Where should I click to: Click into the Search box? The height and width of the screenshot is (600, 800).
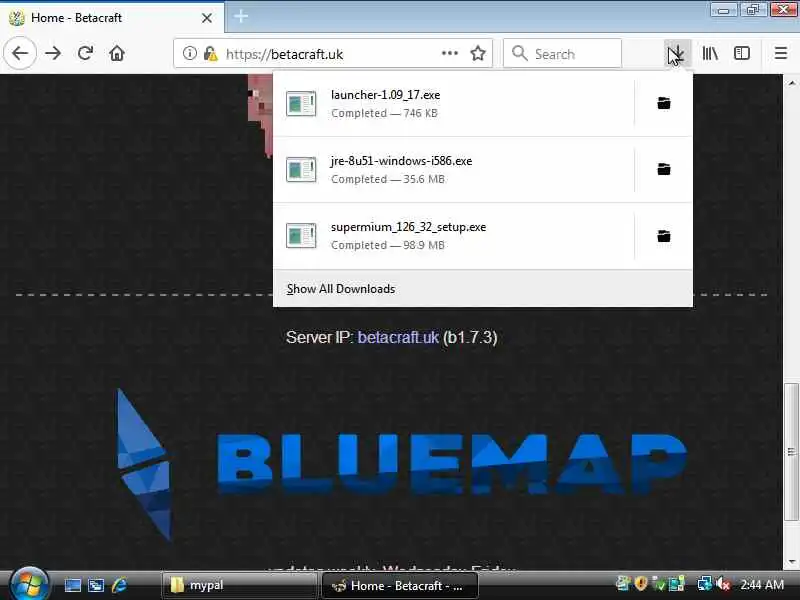point(562,53)
